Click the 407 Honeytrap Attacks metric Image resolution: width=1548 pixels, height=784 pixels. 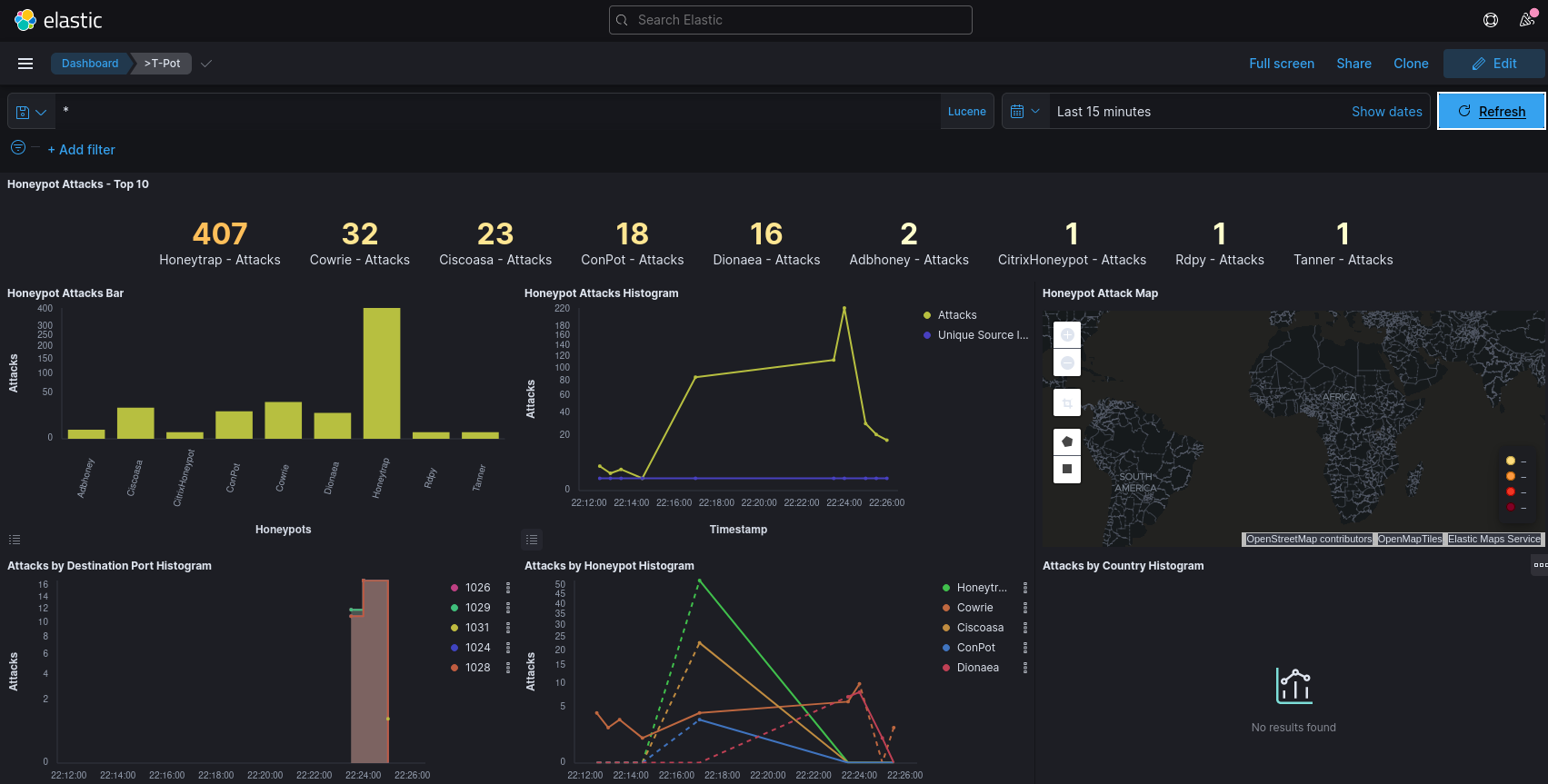[220, 243]
